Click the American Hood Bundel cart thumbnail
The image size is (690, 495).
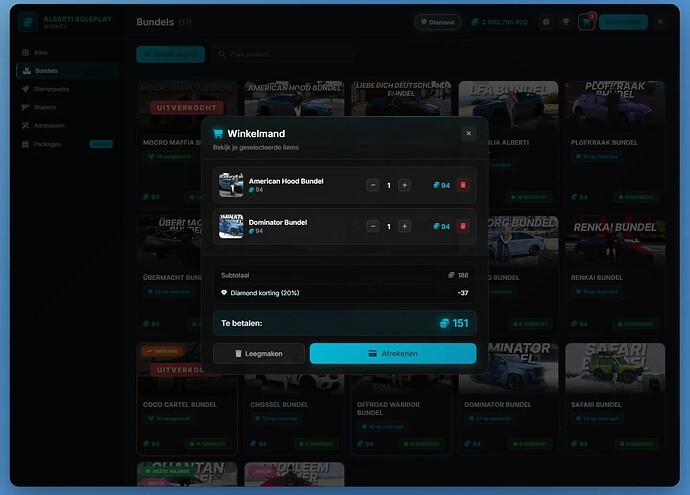[x=231, y=185]
